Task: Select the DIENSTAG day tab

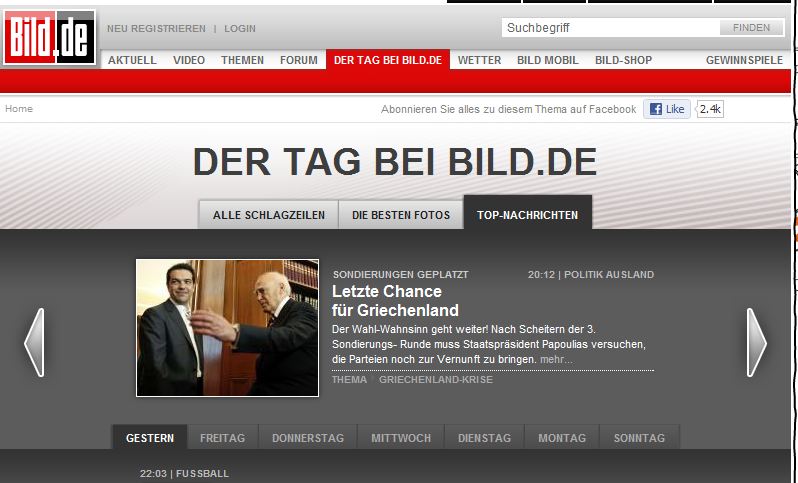Action: coord(484,437)
